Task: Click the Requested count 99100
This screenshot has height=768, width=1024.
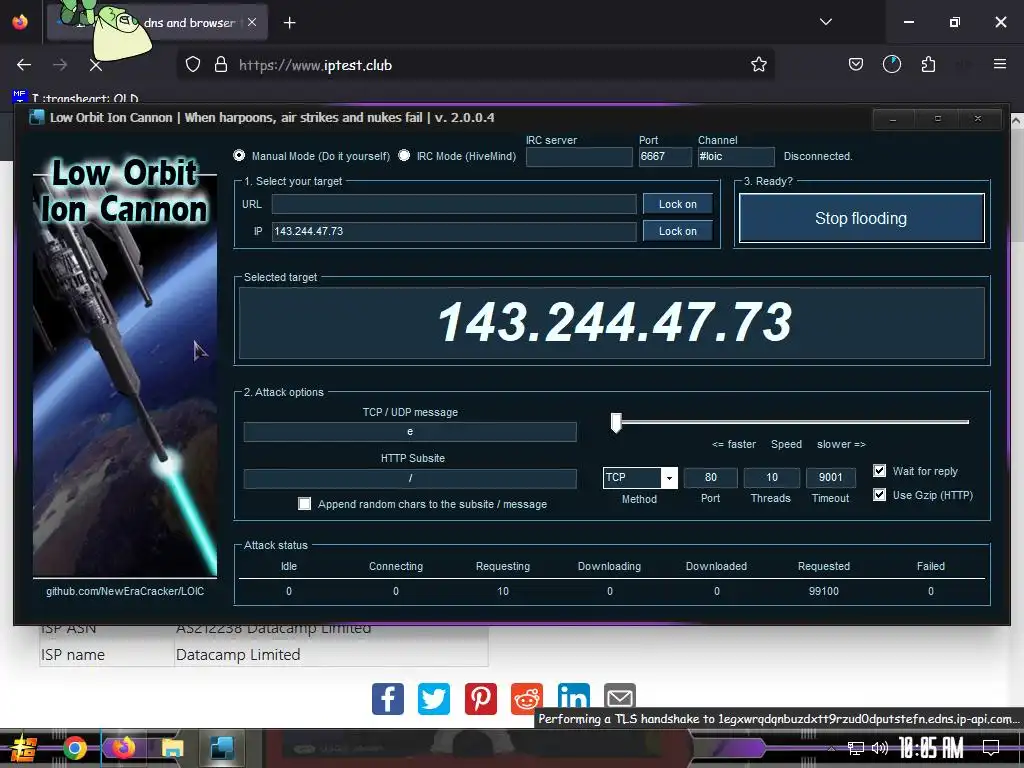Action: pos(824,591)
